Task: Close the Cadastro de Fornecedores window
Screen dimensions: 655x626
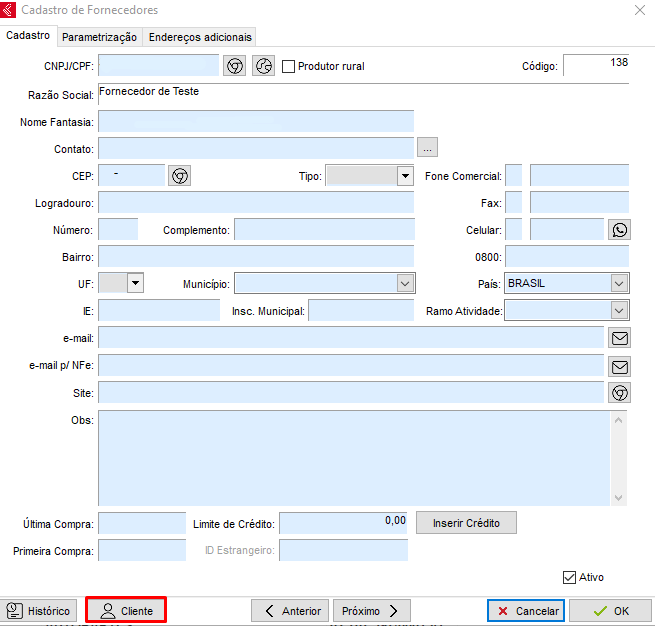Action: click(x=640, y=10)
